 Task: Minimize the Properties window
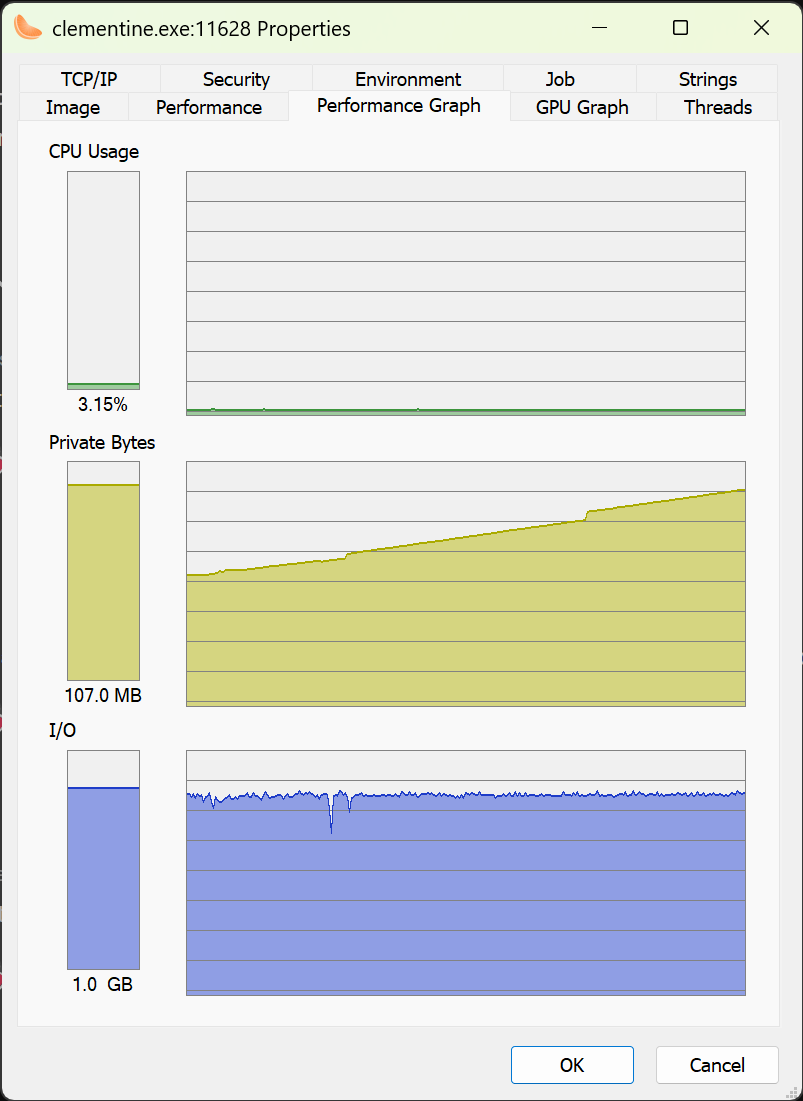point(599,28)
